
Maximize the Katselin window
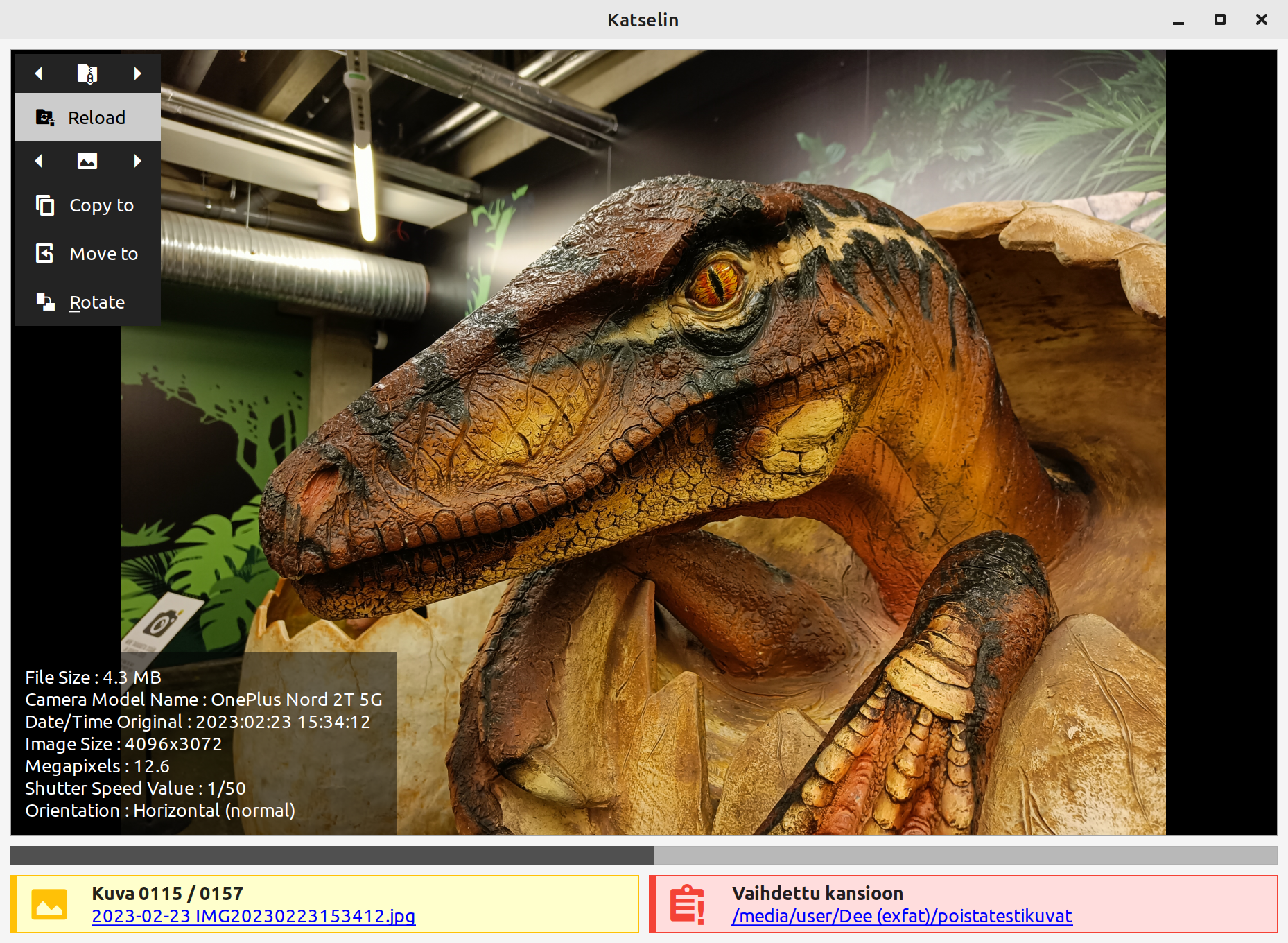[1219, 20]
